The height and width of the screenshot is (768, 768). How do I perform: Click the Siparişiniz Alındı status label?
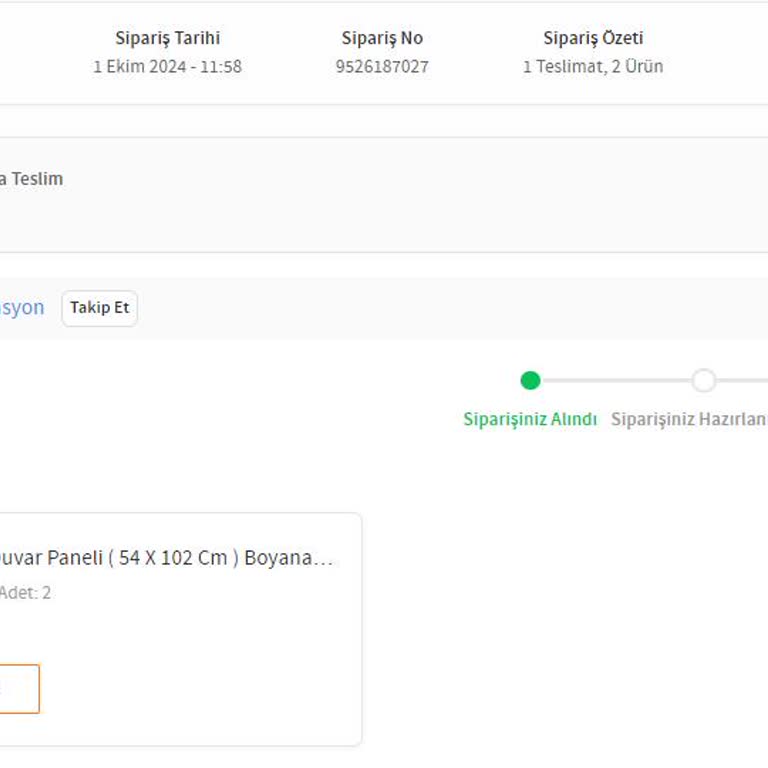[530, 419]
